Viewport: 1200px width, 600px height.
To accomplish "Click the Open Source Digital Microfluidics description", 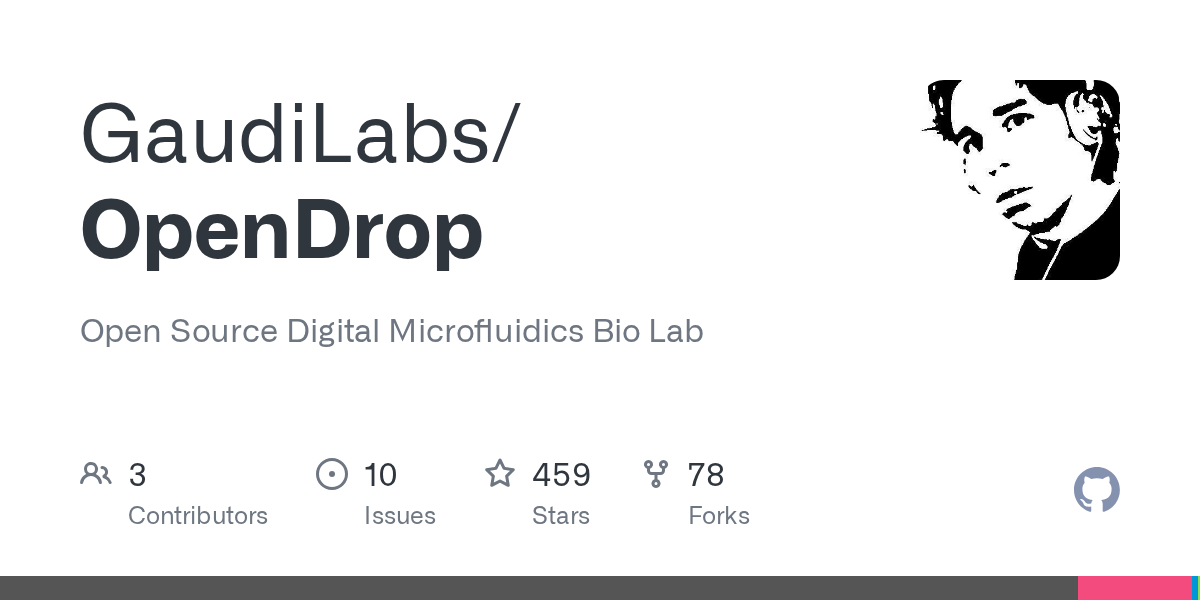I will point(392,331).
